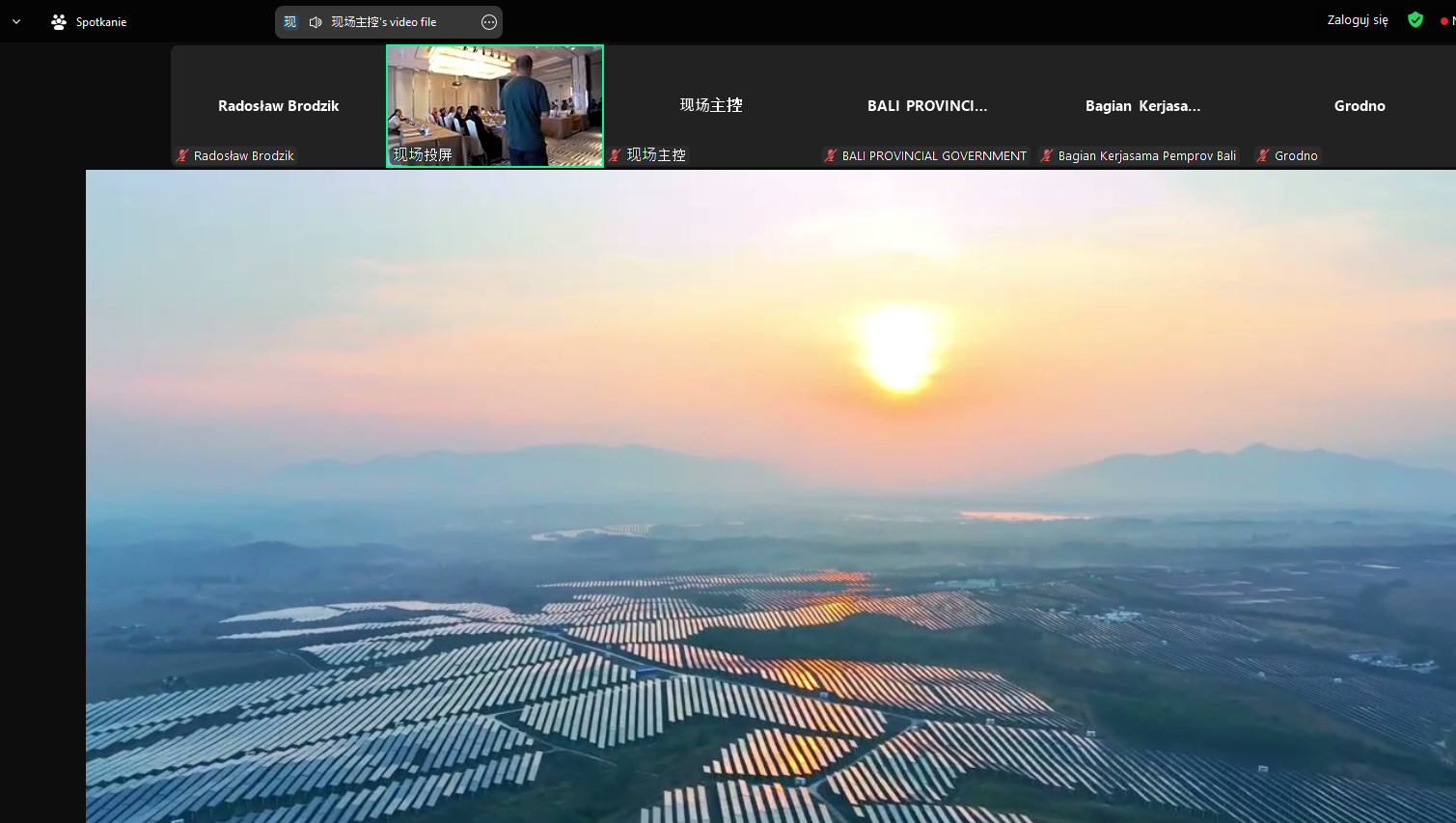
Task: Select the BALI PROVINCI... participant tile
Action: tap(927, 106)
